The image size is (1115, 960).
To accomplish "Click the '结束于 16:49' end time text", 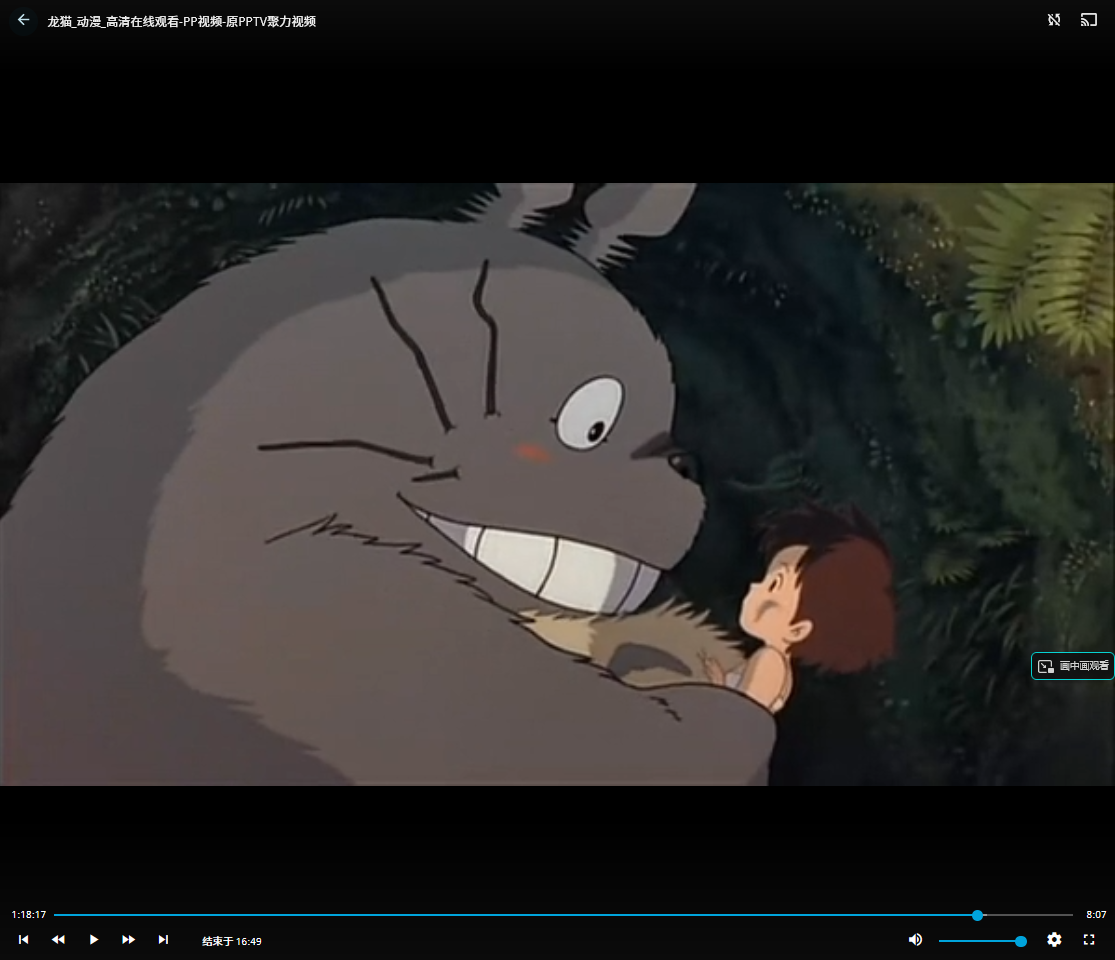I will point(232,941).
